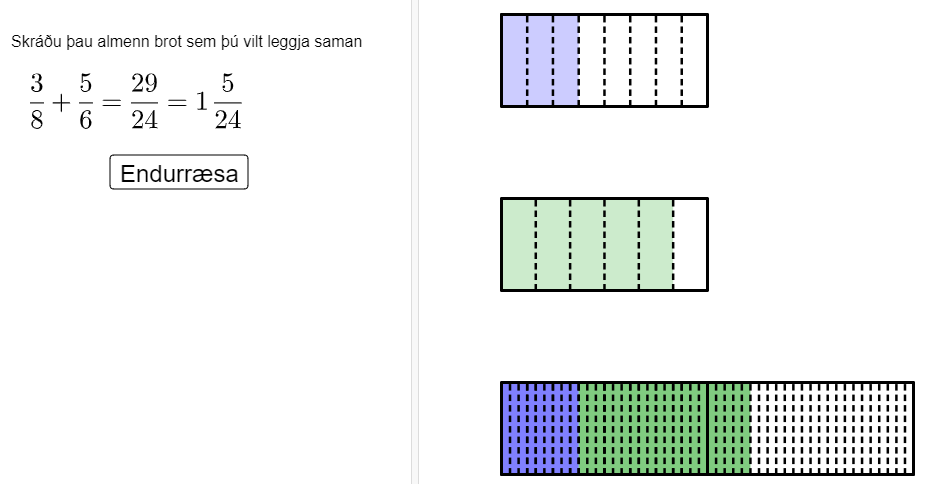Click the vertical divider between the two panels

tap(415, 242)
